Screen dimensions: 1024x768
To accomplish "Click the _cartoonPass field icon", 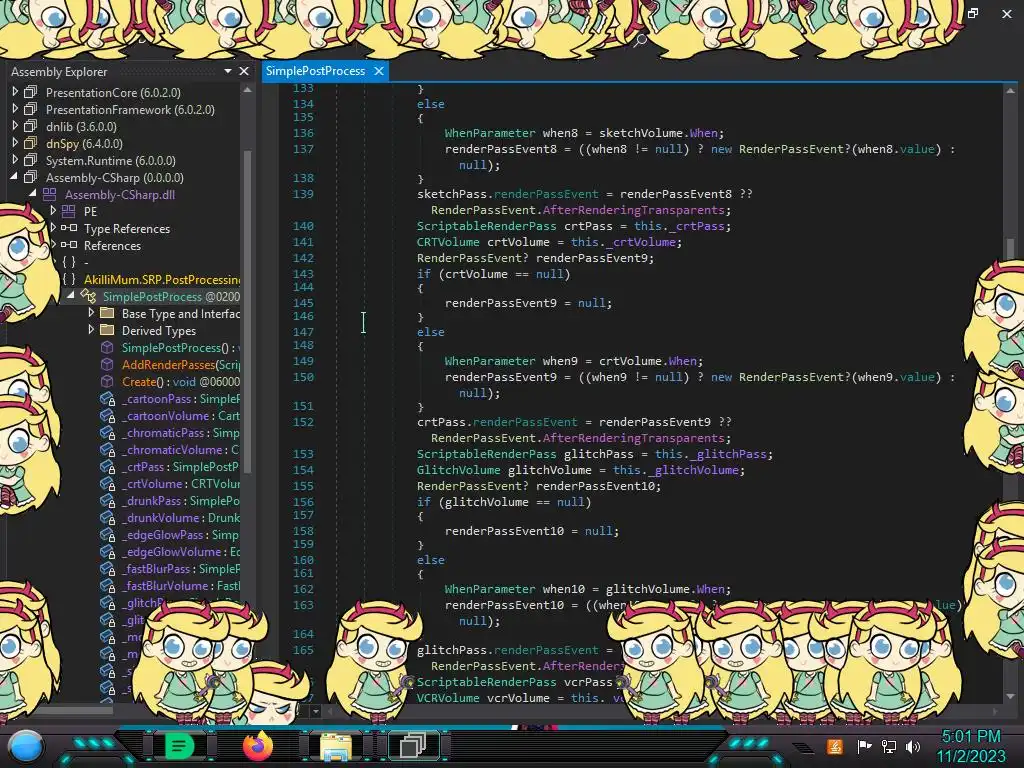I will click(x=107, y=398).
